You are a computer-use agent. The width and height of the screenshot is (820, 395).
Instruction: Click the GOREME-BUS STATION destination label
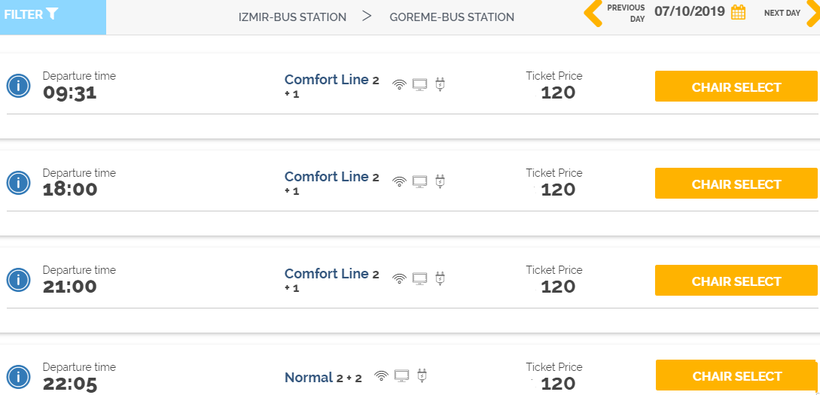tap(452, 17)
